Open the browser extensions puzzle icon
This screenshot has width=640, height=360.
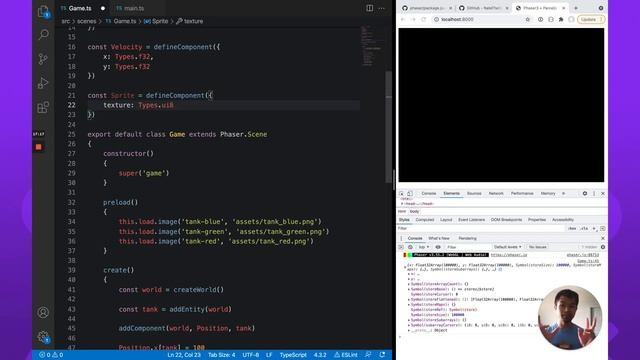(x=561, y=19)
